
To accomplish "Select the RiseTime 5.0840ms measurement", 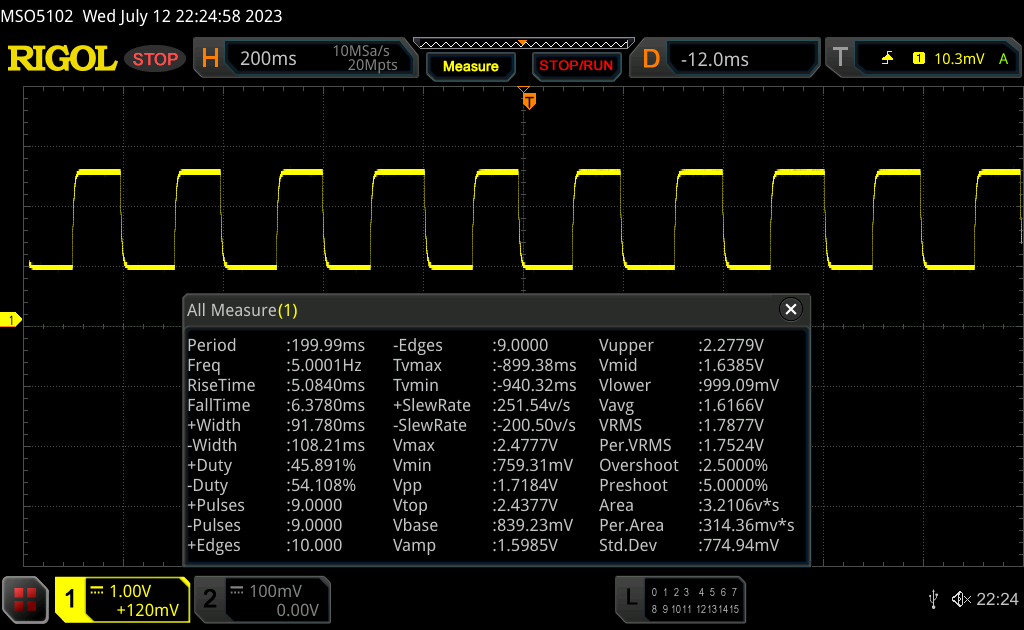I will [276, 385].
